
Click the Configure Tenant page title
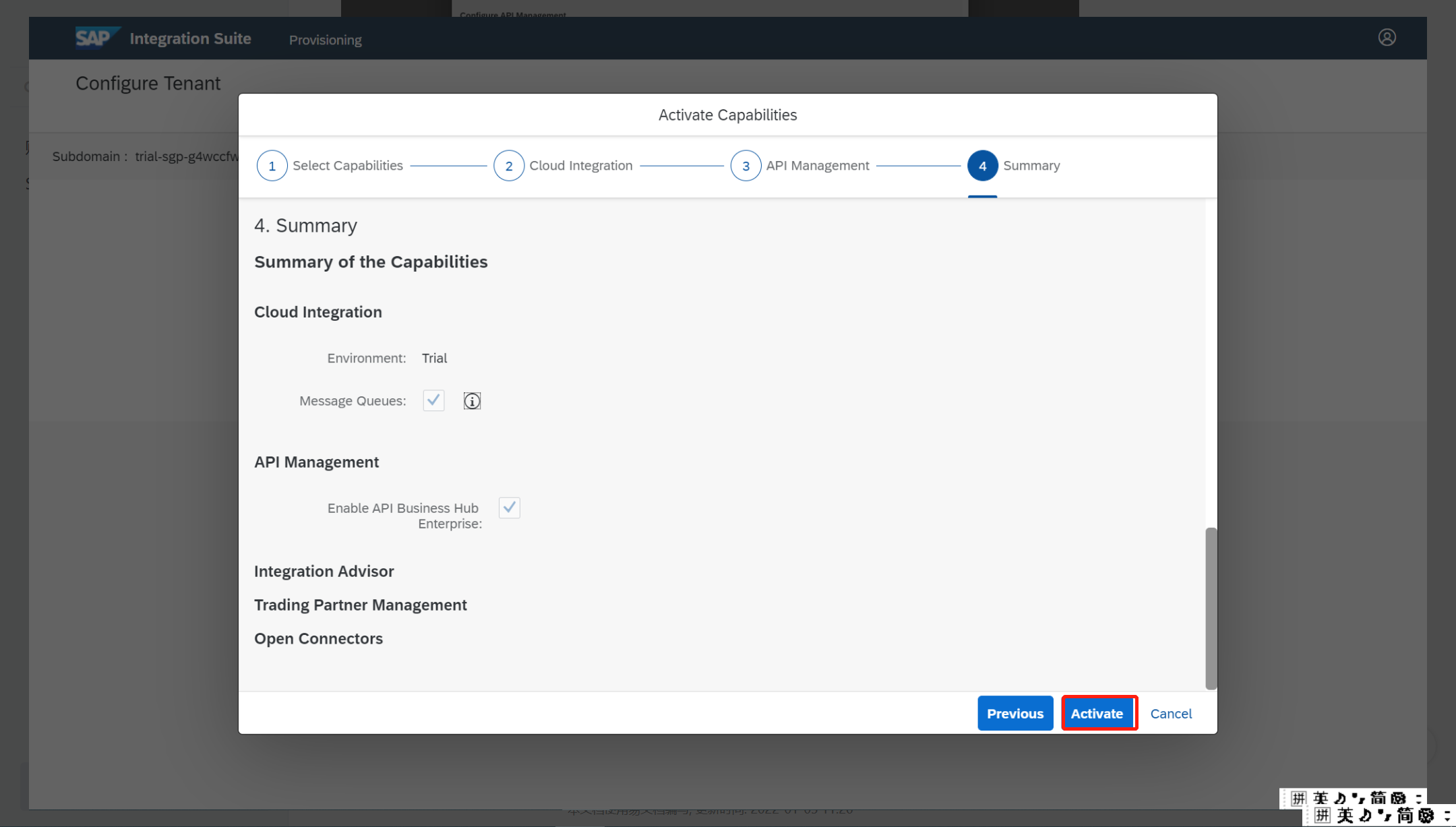pos(148,84)
